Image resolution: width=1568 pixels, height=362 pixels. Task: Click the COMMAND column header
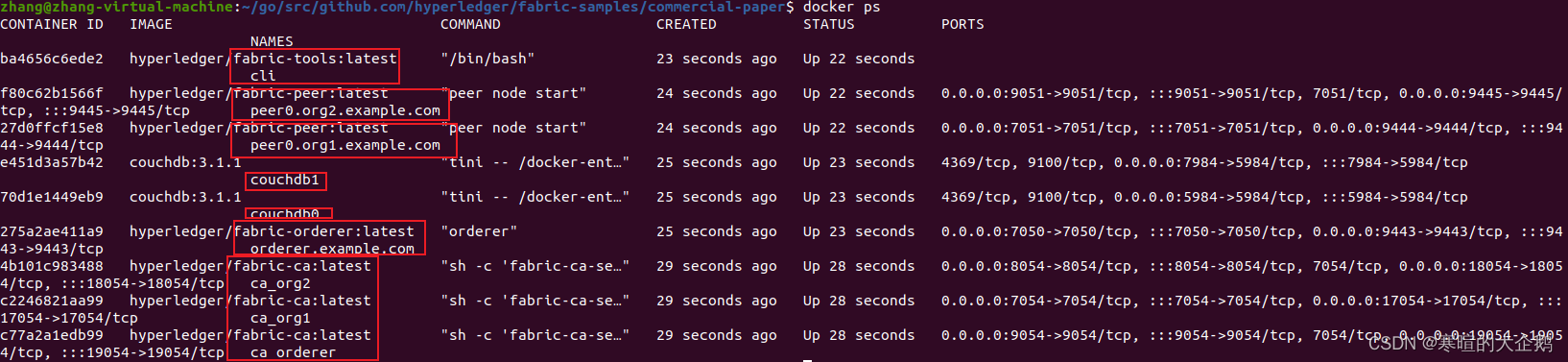(x=470, y=24)
